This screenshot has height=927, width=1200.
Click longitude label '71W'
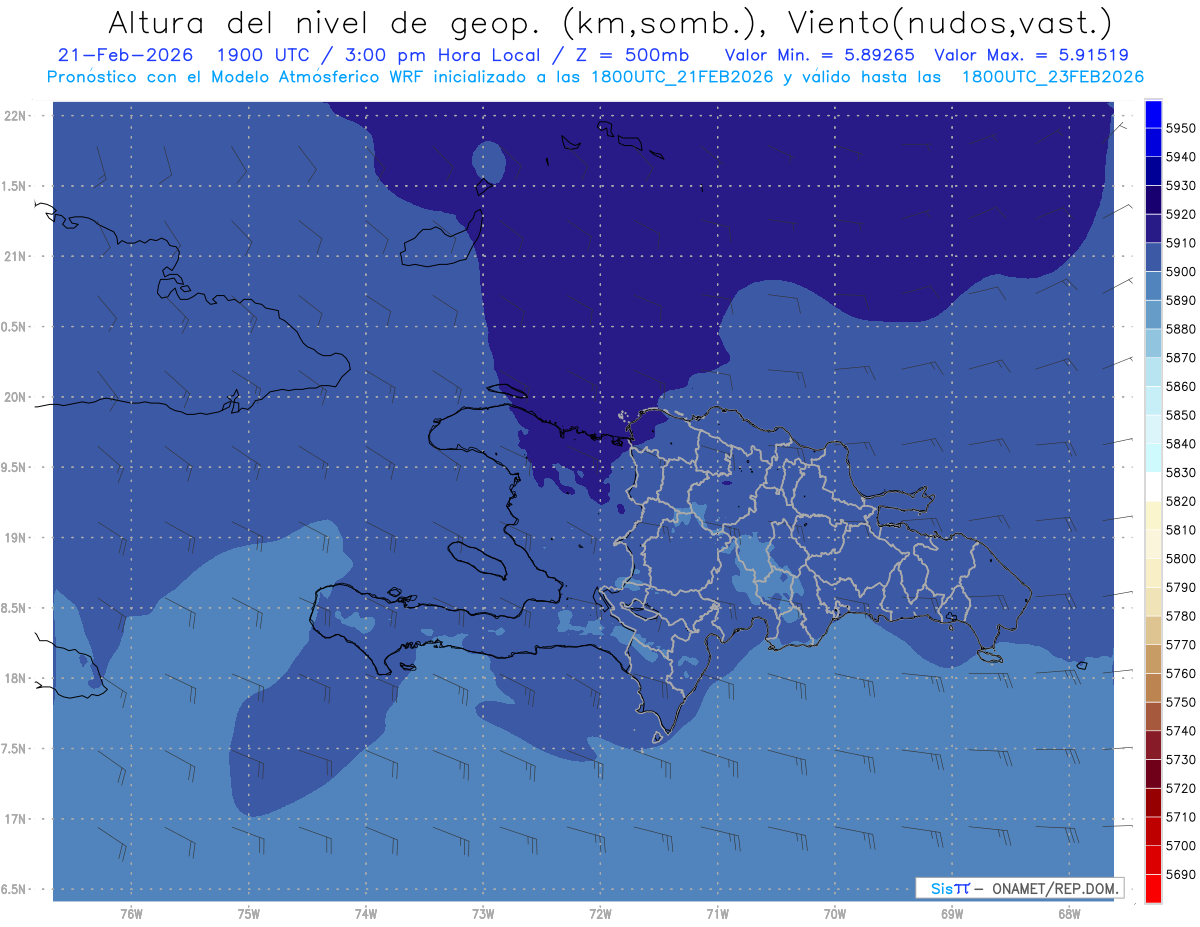[x=717, y=913]
